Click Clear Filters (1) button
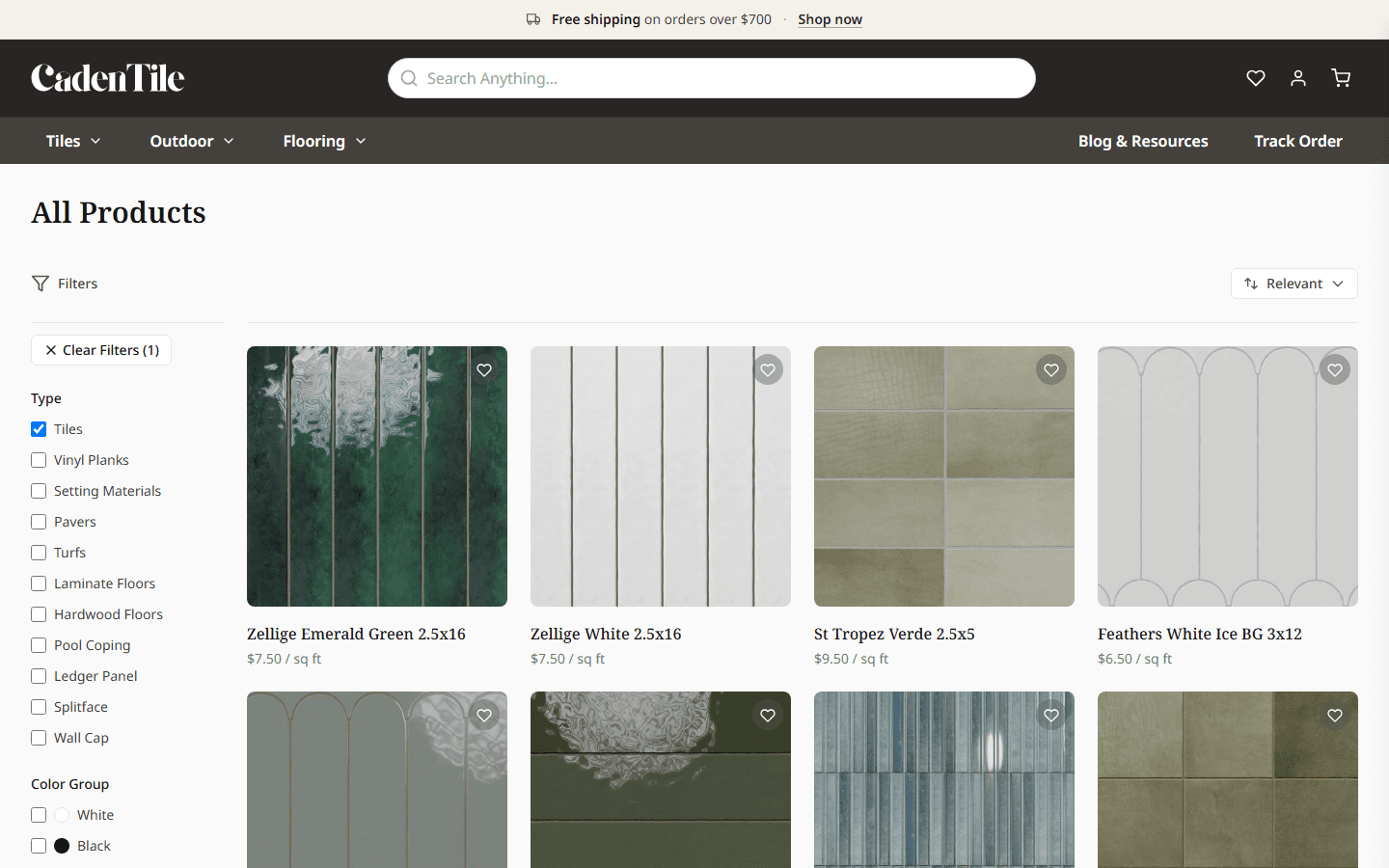This screenshot has height=868, width=1389. coord(101,350)
